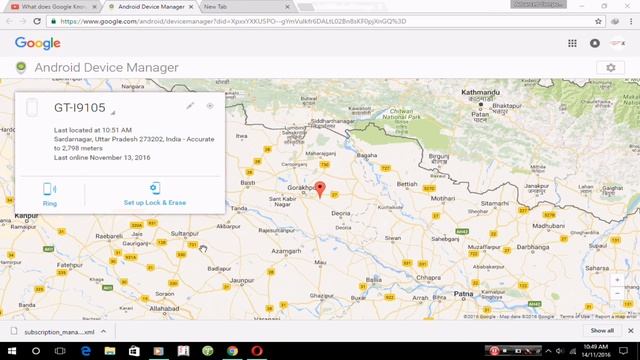Click the Android Device Manager title

[x=107, y=67]
